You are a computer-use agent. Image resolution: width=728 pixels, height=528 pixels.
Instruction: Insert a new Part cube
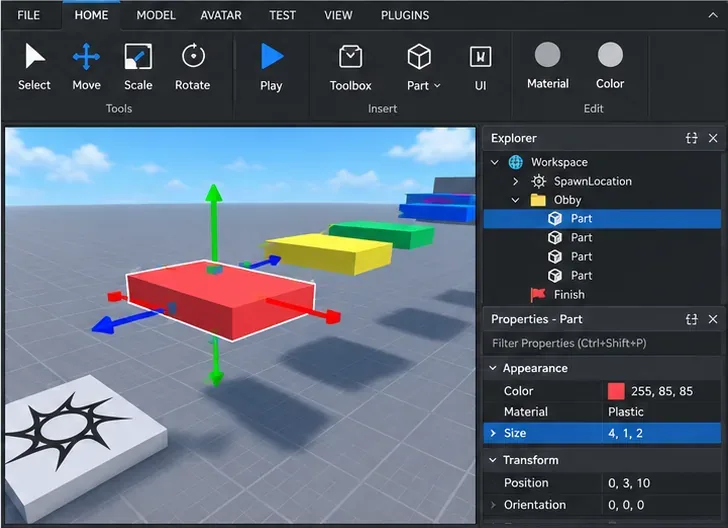tap(419, 57)
